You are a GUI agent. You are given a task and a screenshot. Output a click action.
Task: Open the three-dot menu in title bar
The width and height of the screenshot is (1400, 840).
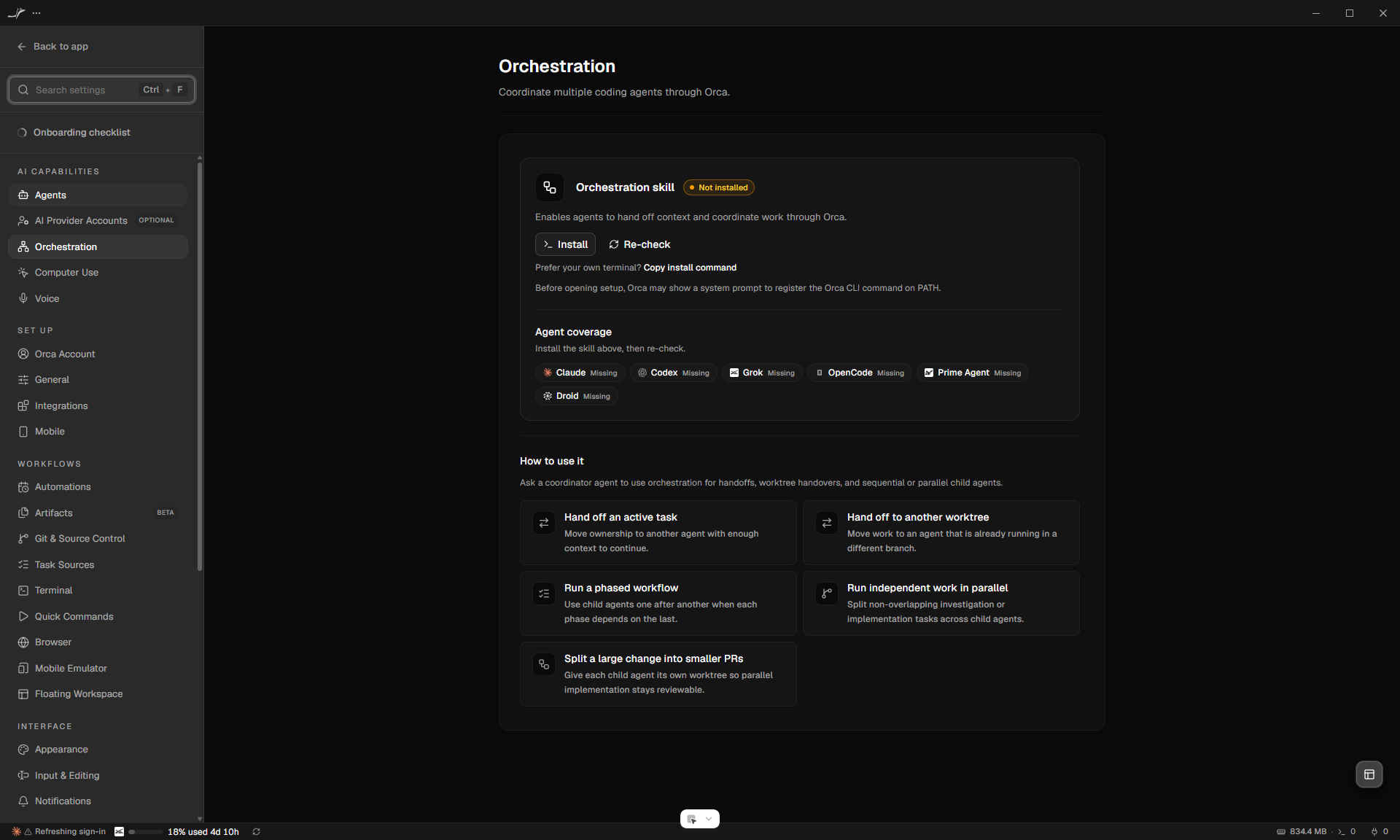pos(36,13)
